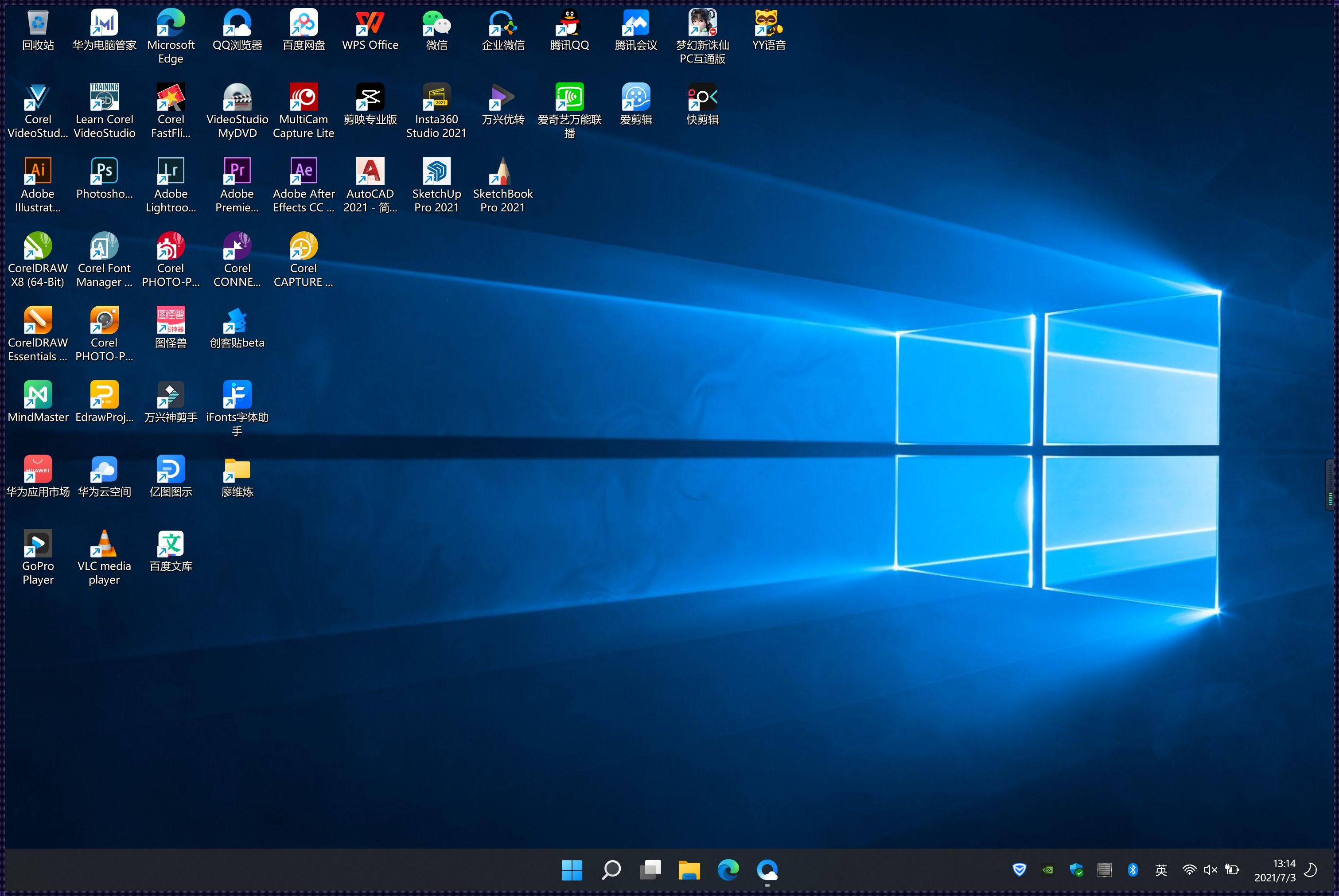Select iFonts字体助手 icon
The image size is (1339, 896).
click(237, 395)
